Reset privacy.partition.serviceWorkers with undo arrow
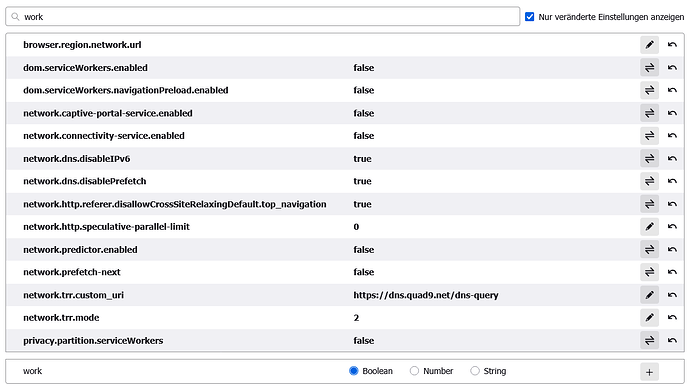The width and height of the screenshot is (690, 388). pyautogui.click(x=672, y=340)
